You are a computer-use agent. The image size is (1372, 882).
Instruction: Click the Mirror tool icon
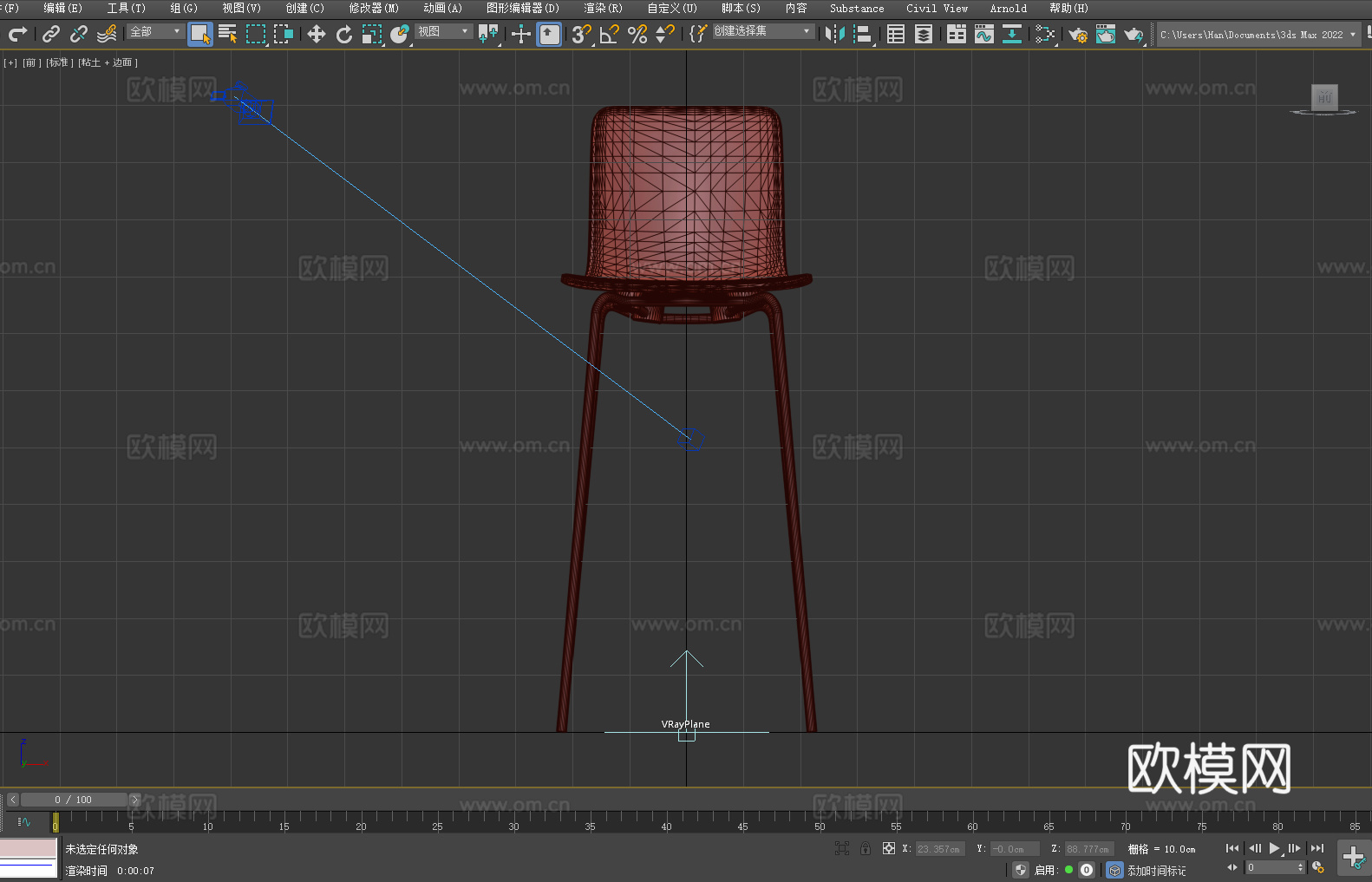click(835, 34)
